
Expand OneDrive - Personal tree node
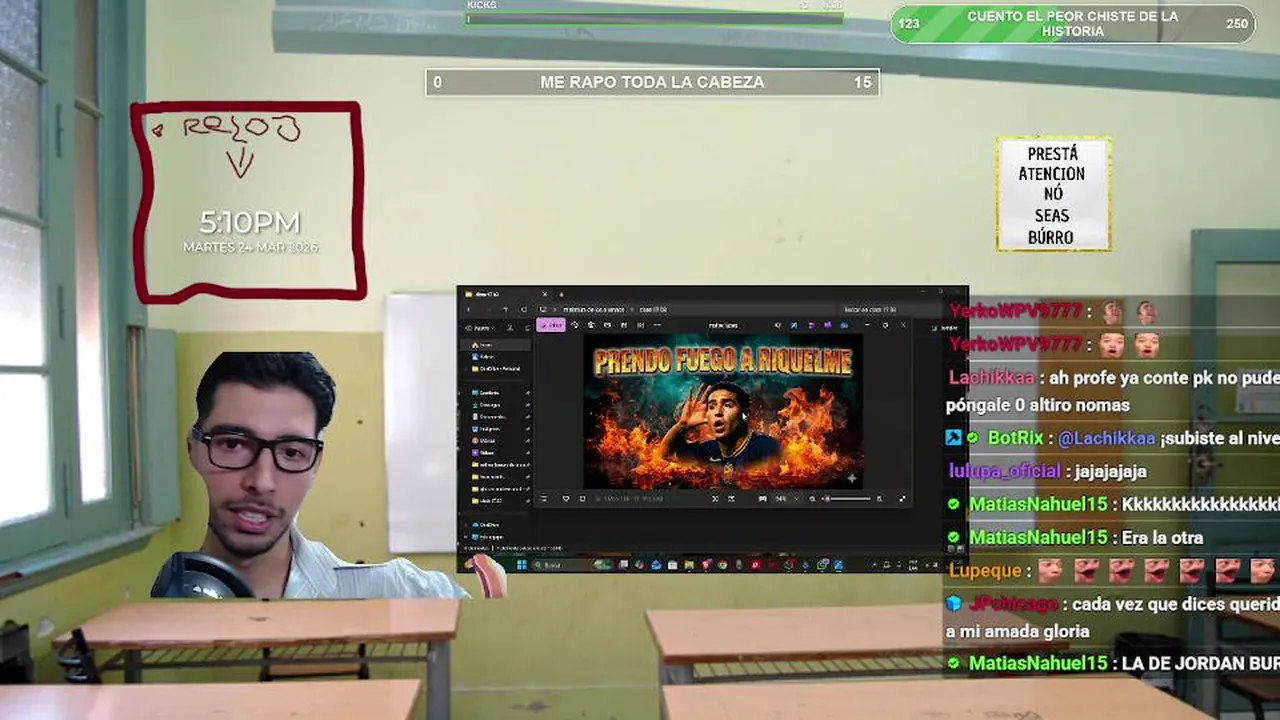[465, 369]
